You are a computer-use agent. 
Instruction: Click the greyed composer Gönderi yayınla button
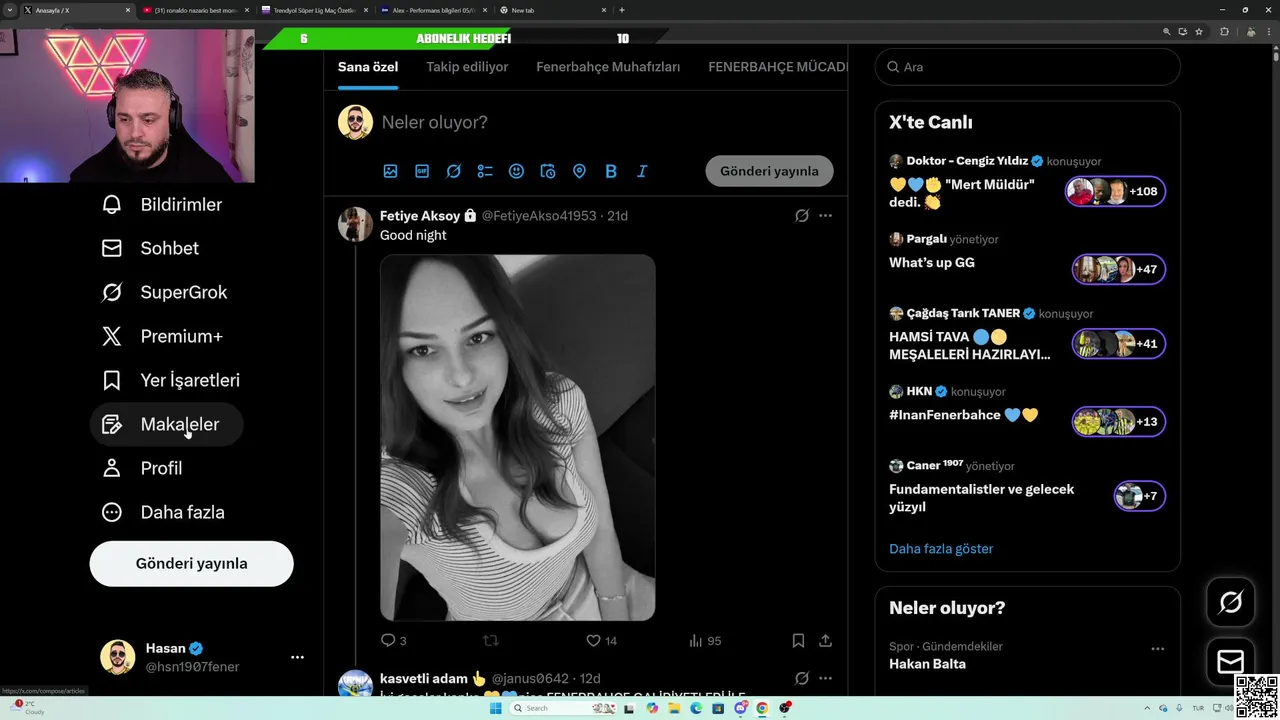click(769, 171)
